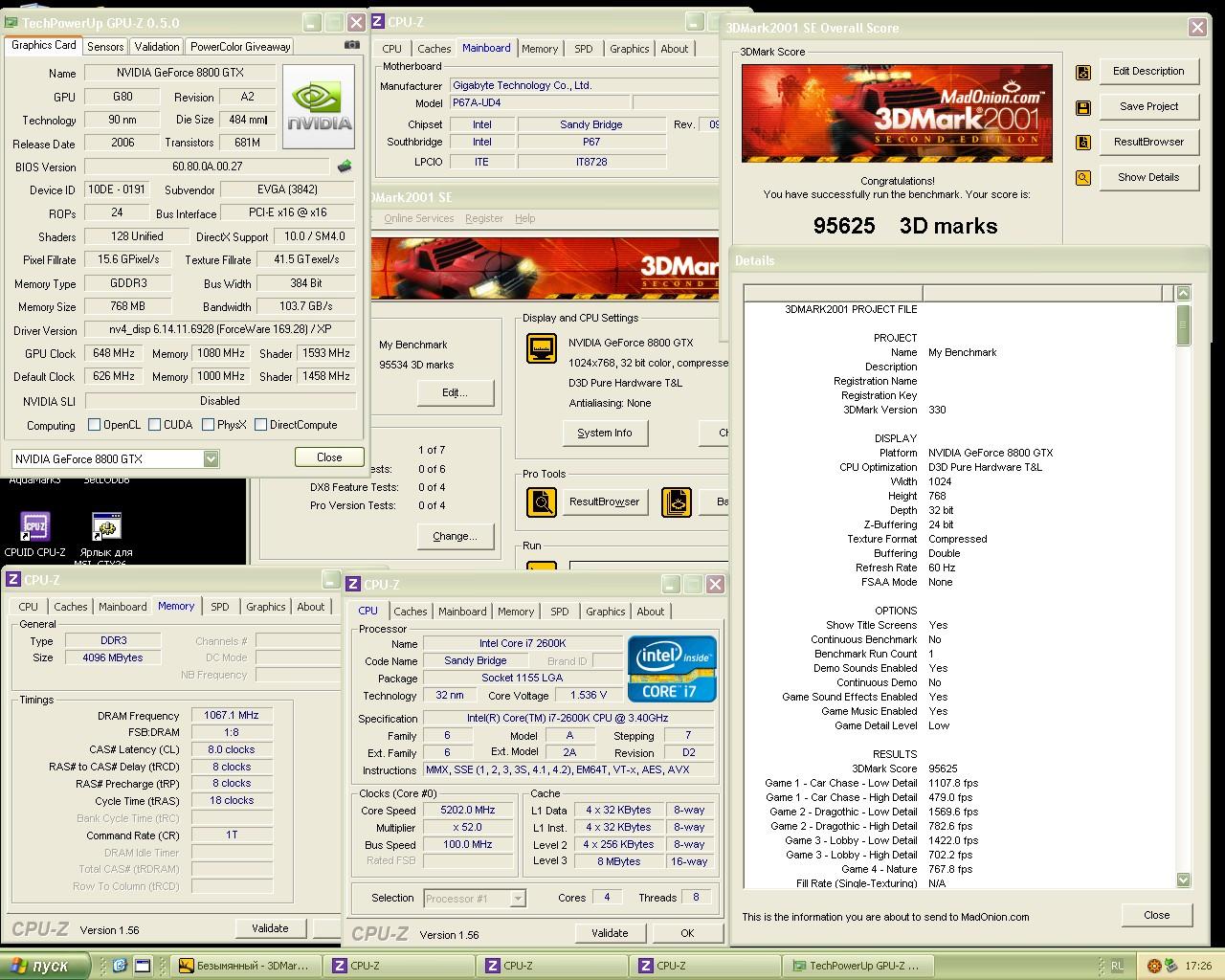Viewport: 1225px width, 980px height.
Task: Click the CPU-Z Memory window title icon
Action: click(x=14, y=580)
